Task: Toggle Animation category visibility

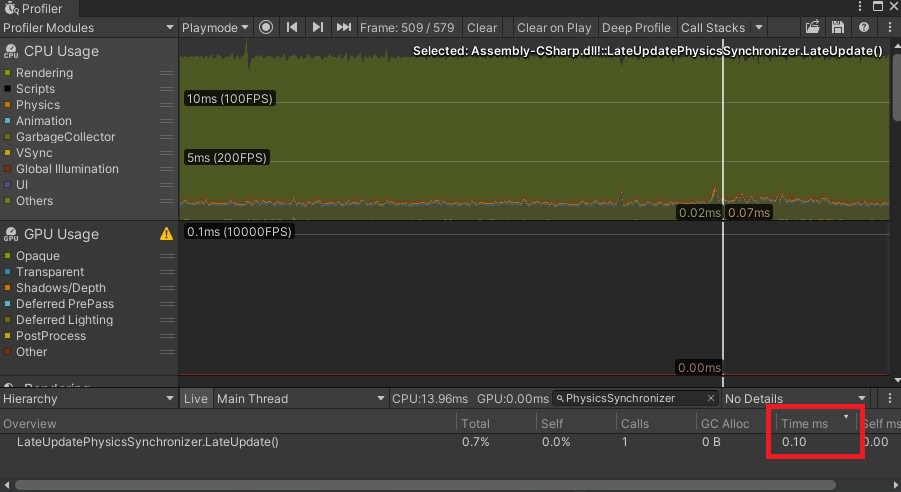Action: 7,121
